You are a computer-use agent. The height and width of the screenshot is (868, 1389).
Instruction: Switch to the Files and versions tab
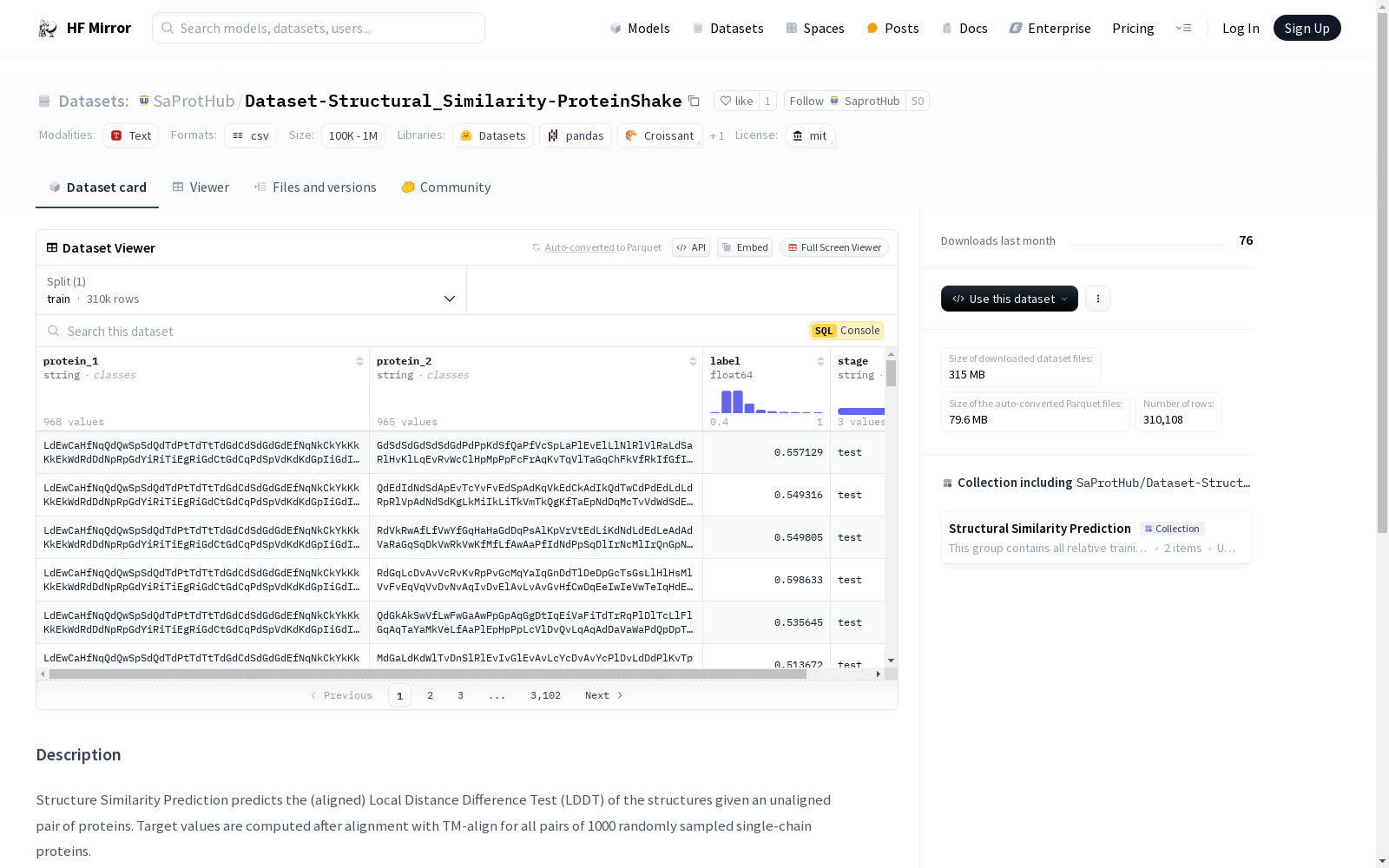click(x=315, y=187)
